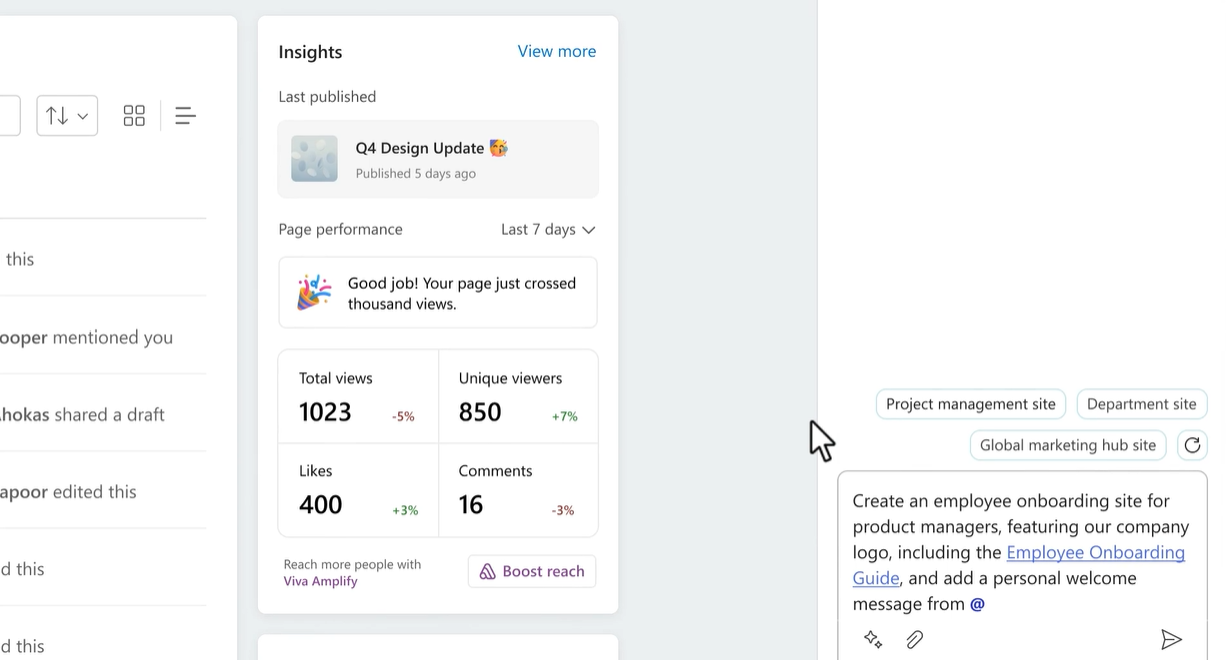This screenshot has width=1226, height=660.
Task: Send the prompt with arrow icon
Action: click(x=1171, y=639)
